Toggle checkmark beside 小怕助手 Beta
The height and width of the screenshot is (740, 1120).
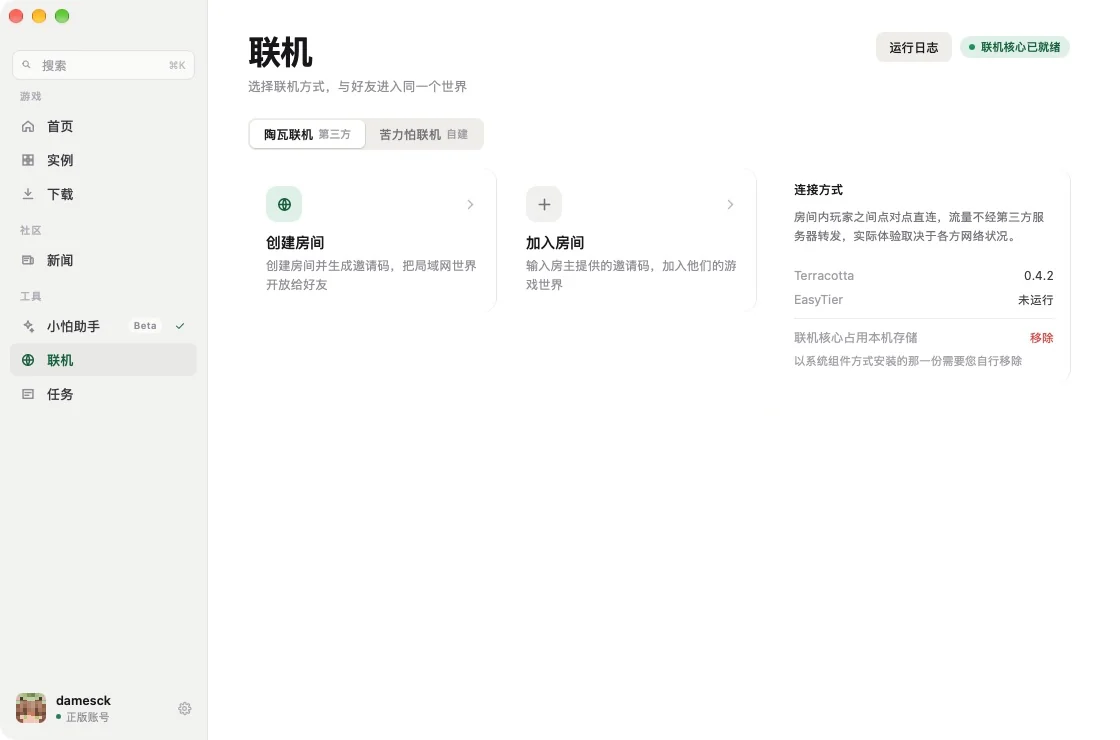pyautogui.click(x=180, y=326)
